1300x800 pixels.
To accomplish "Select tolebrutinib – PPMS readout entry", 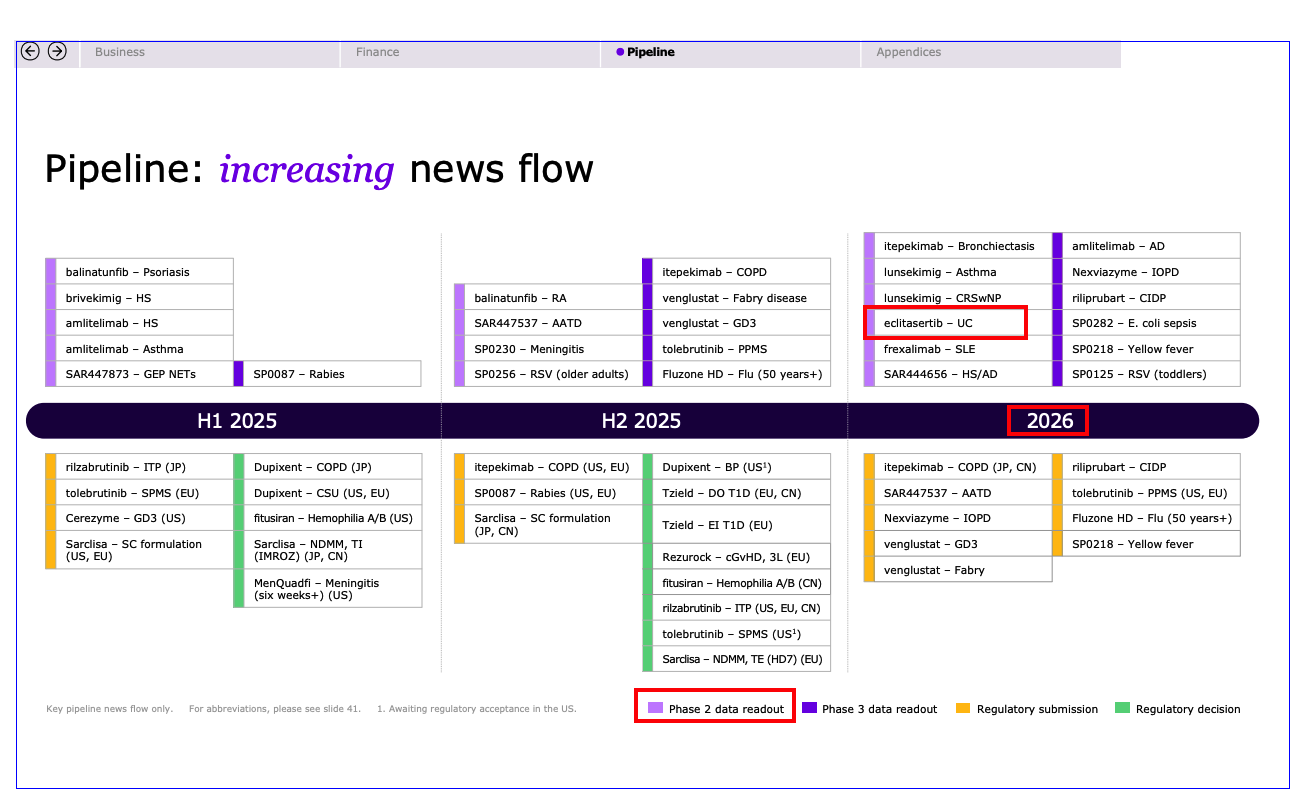I will click(x=735, y=349).
